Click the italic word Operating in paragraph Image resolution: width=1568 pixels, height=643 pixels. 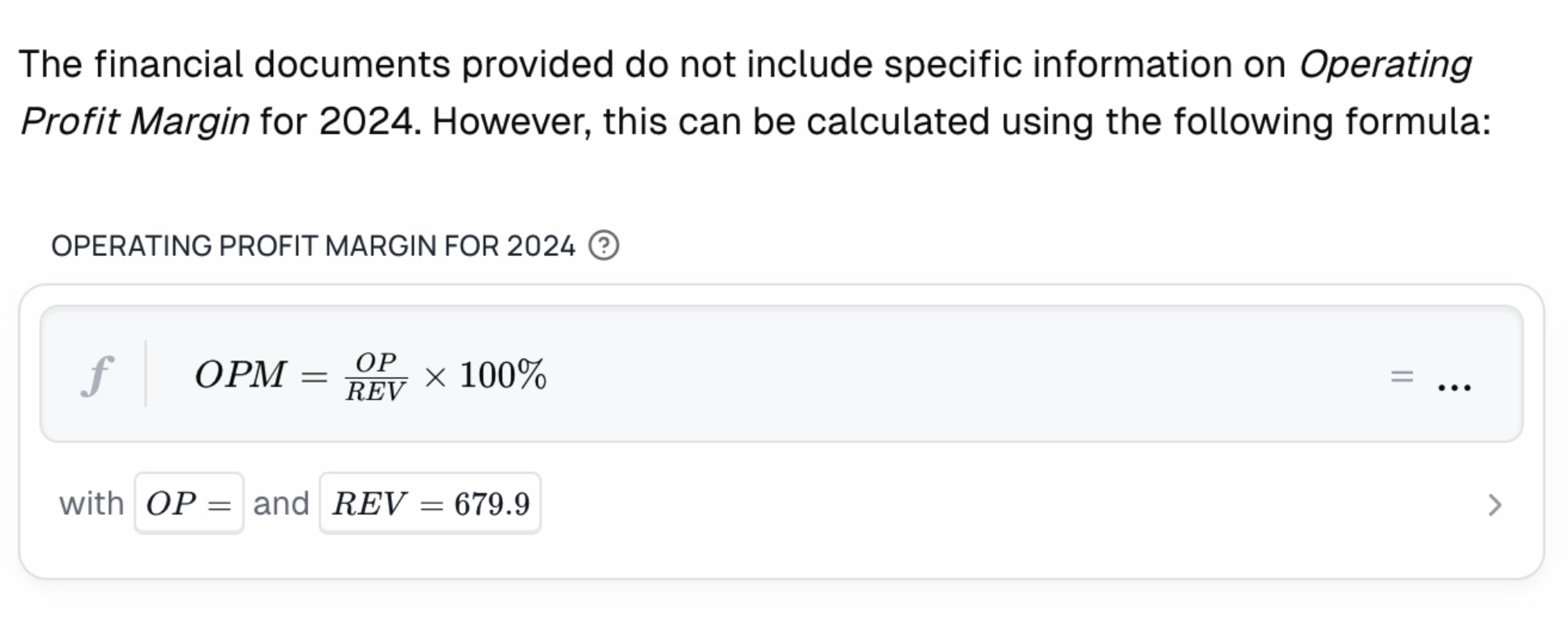pyautogui.click(x=1385, y=64)
